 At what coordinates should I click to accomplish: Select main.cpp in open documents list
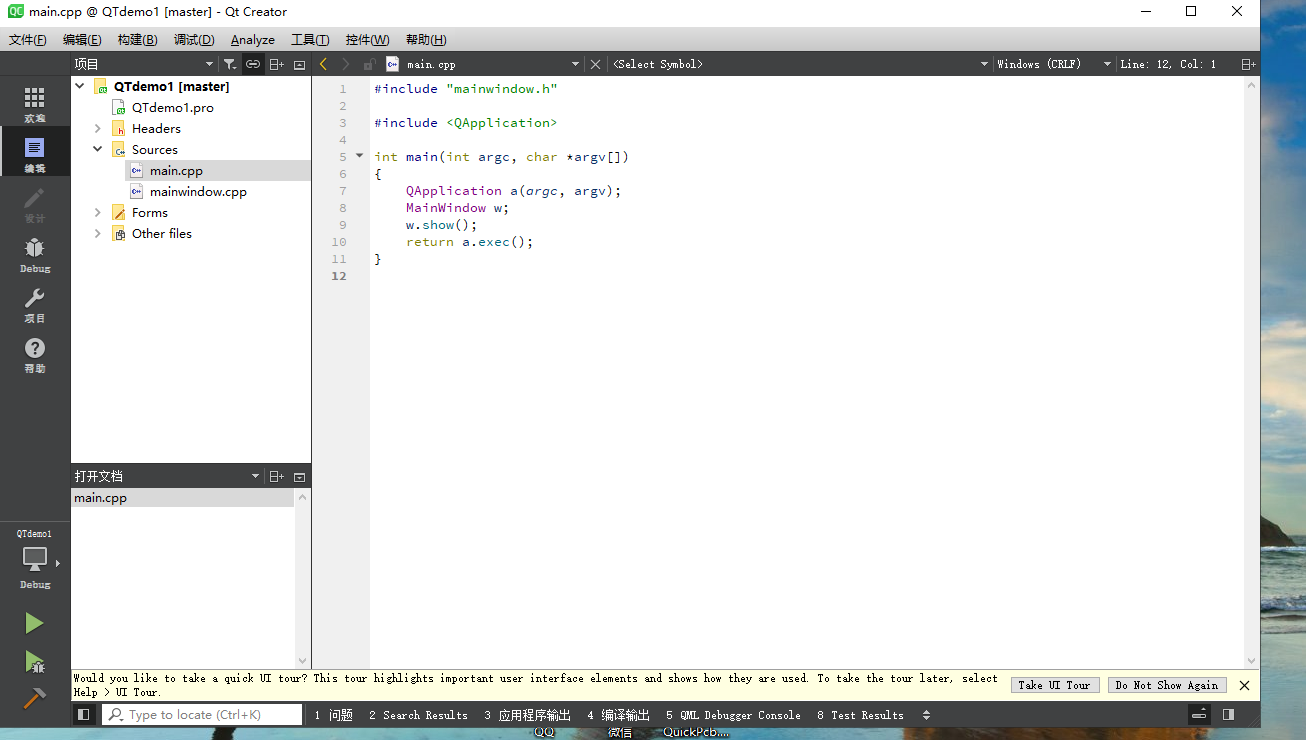(183, 498)
